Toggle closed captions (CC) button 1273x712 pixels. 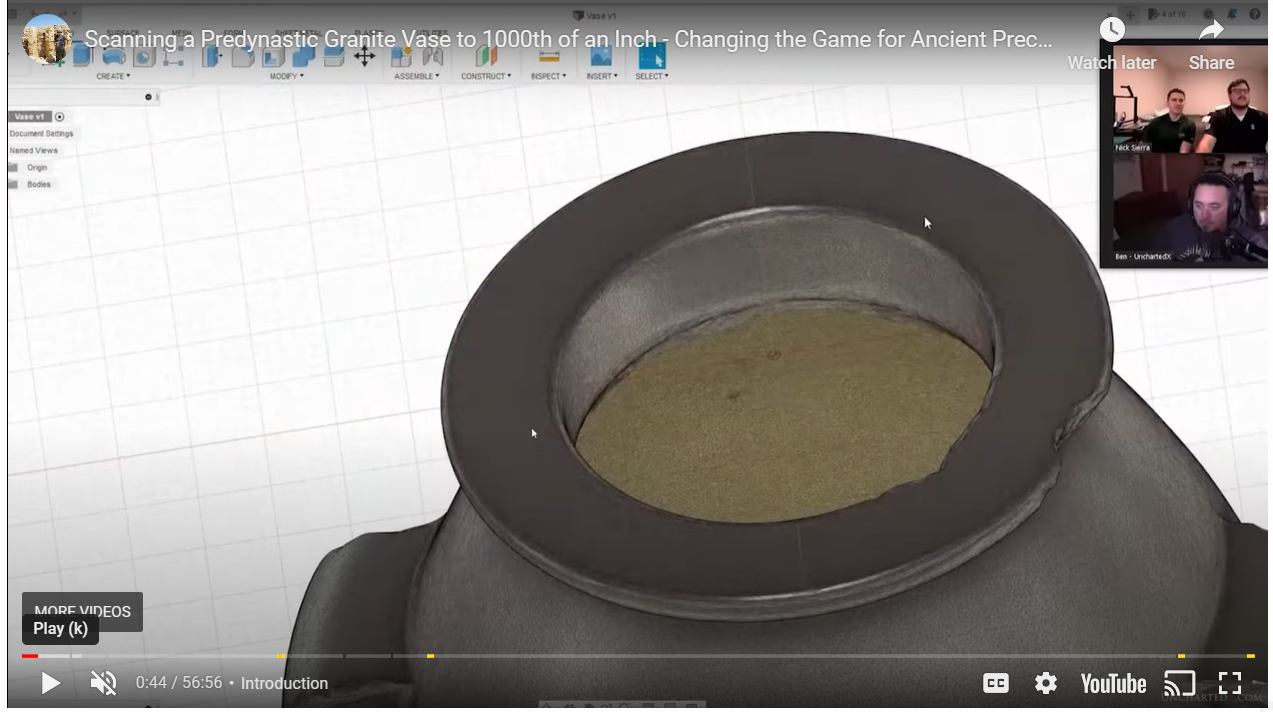(x=995, y=683)
